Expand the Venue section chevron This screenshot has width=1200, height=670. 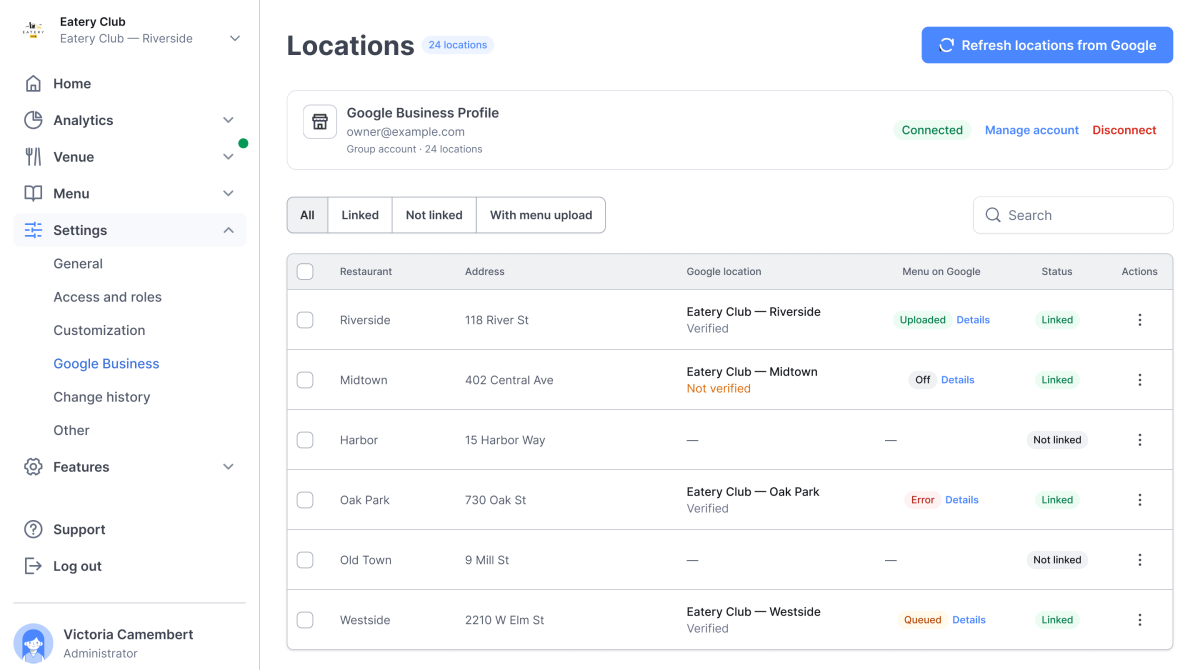228,157
